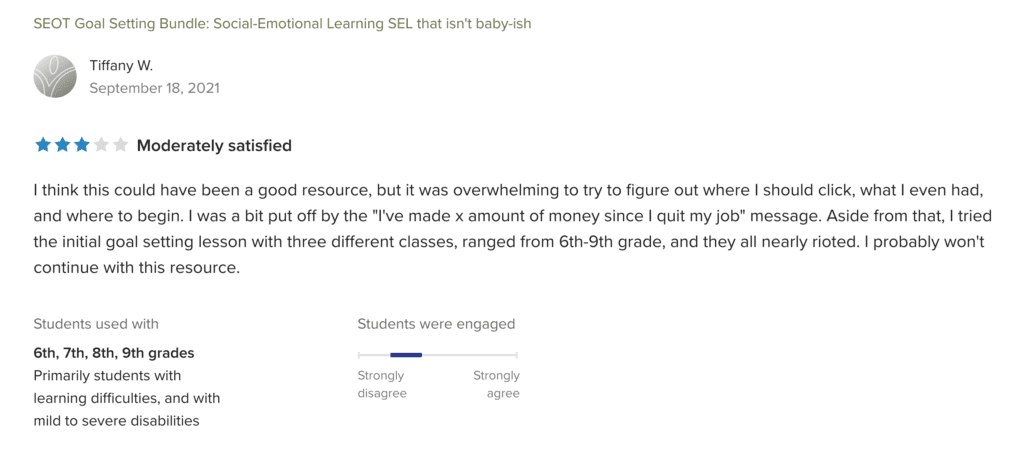Click the first blue rating star

click(x=42, y=145)
